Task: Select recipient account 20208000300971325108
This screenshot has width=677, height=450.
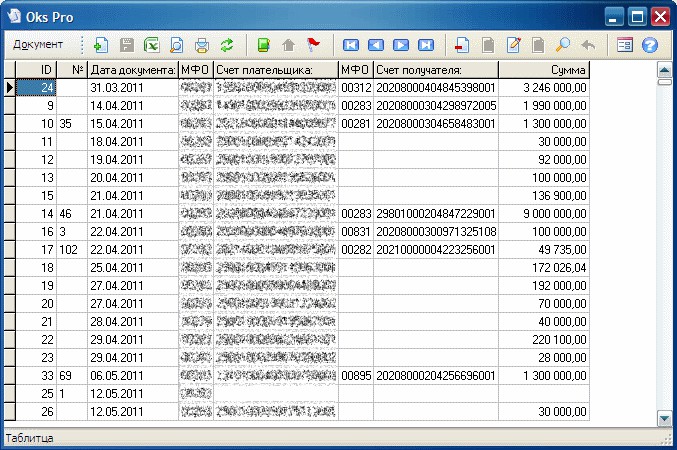Action: pos(436,232)
